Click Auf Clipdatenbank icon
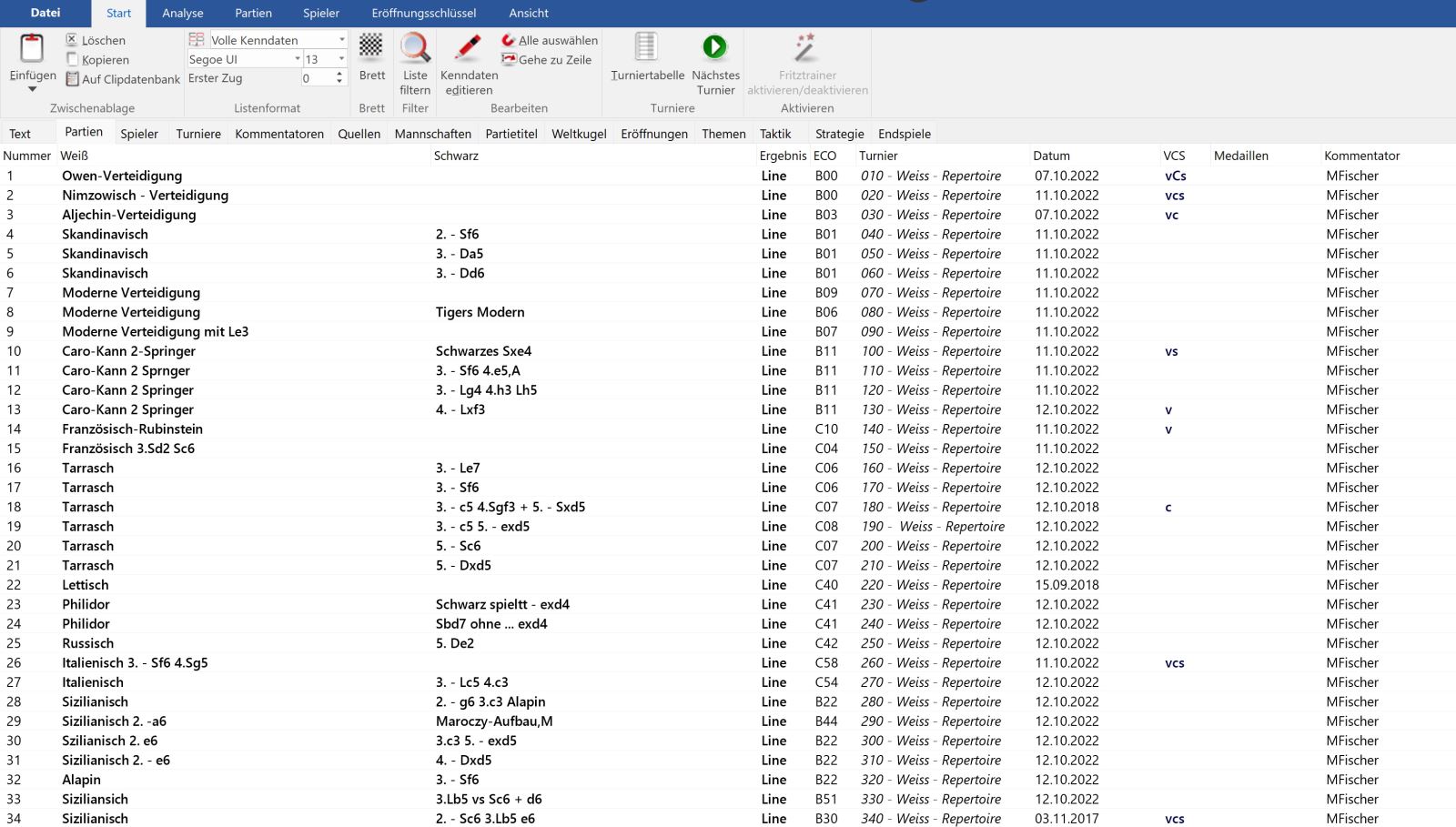 tap(72, 79)
